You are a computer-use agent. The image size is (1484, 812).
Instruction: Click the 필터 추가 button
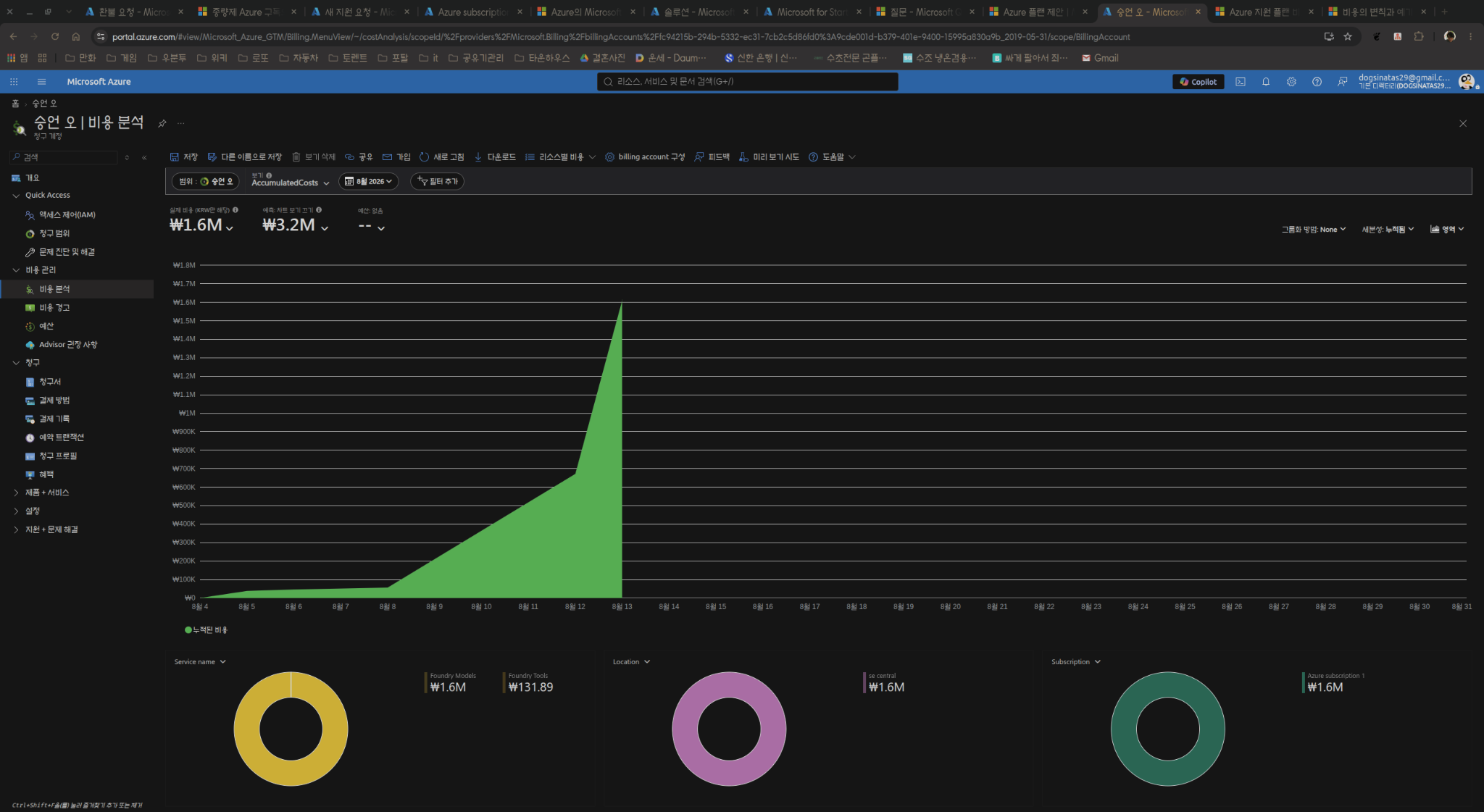click(x=437, y=181)
